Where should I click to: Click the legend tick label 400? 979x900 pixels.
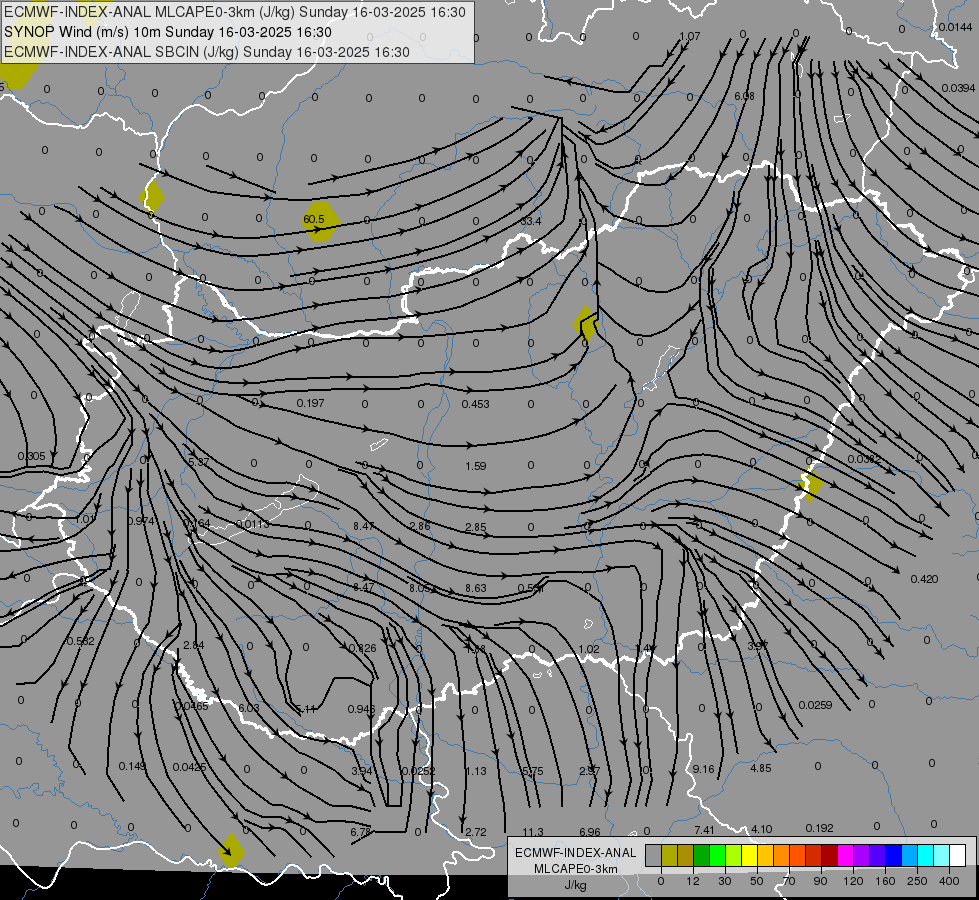coord(948,881)
